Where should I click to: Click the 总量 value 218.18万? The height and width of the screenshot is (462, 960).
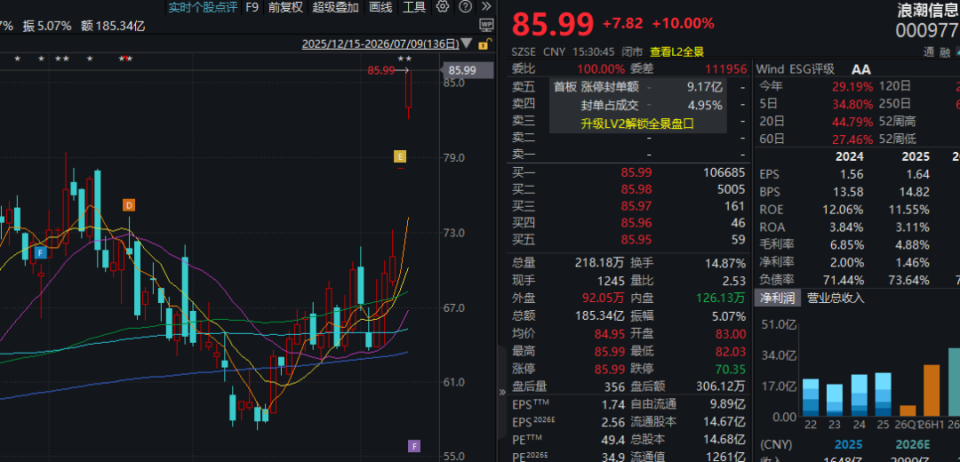599,263
